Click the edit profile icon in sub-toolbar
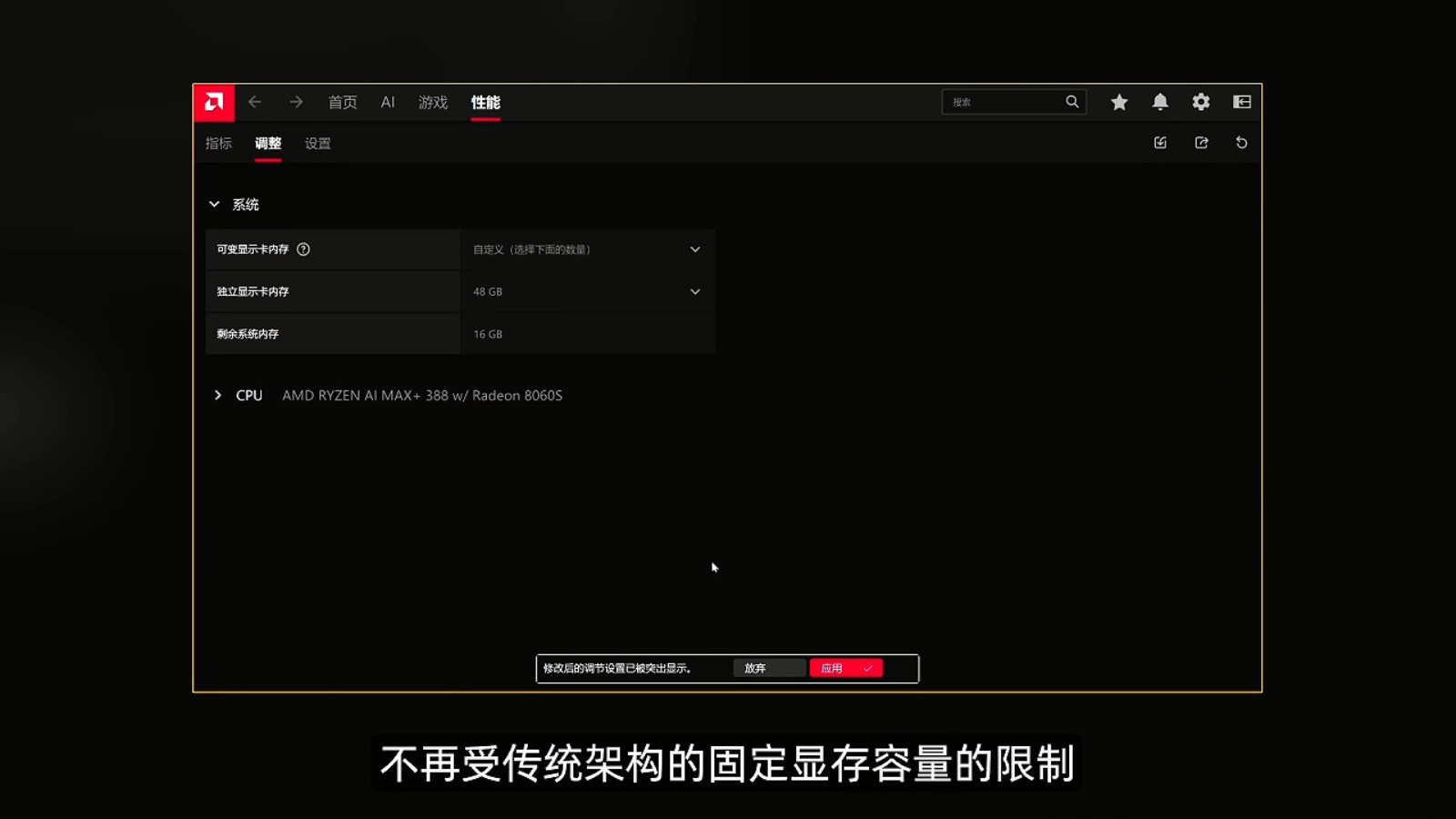The image size is (1456, 819). tap(1160, 143)
